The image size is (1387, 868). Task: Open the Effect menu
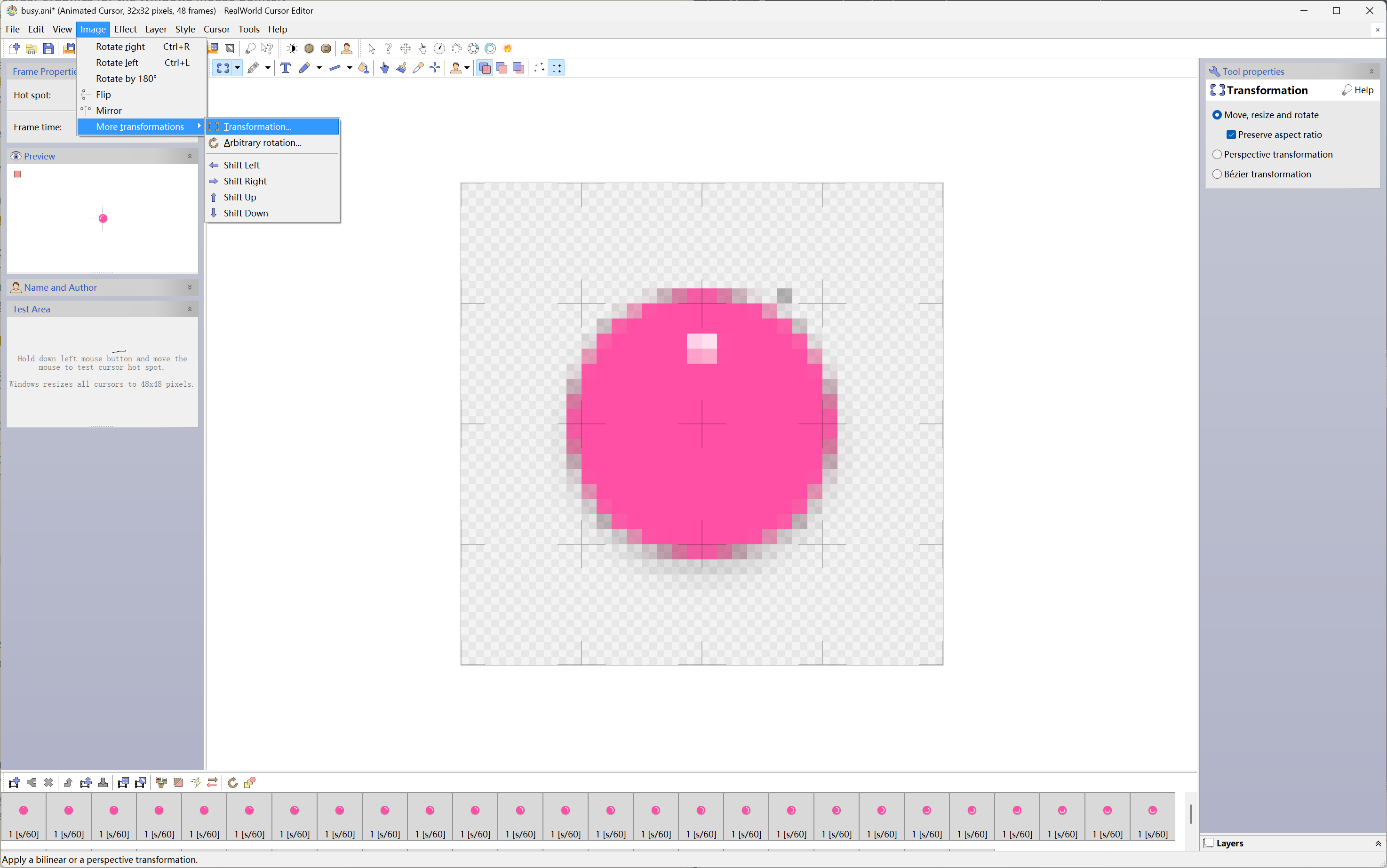pyautogui.click(x=125, y=29)
